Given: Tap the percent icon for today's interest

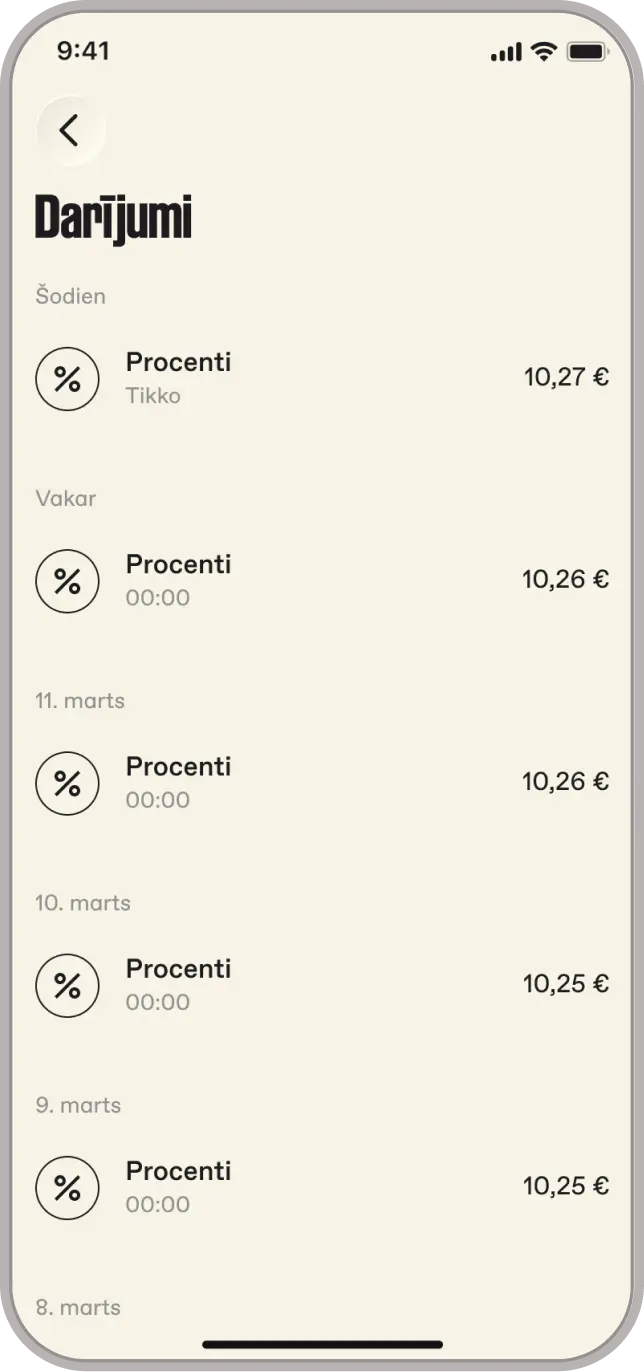Looking at the screenshot, I should pyautogui.click(x=67, y=379).
